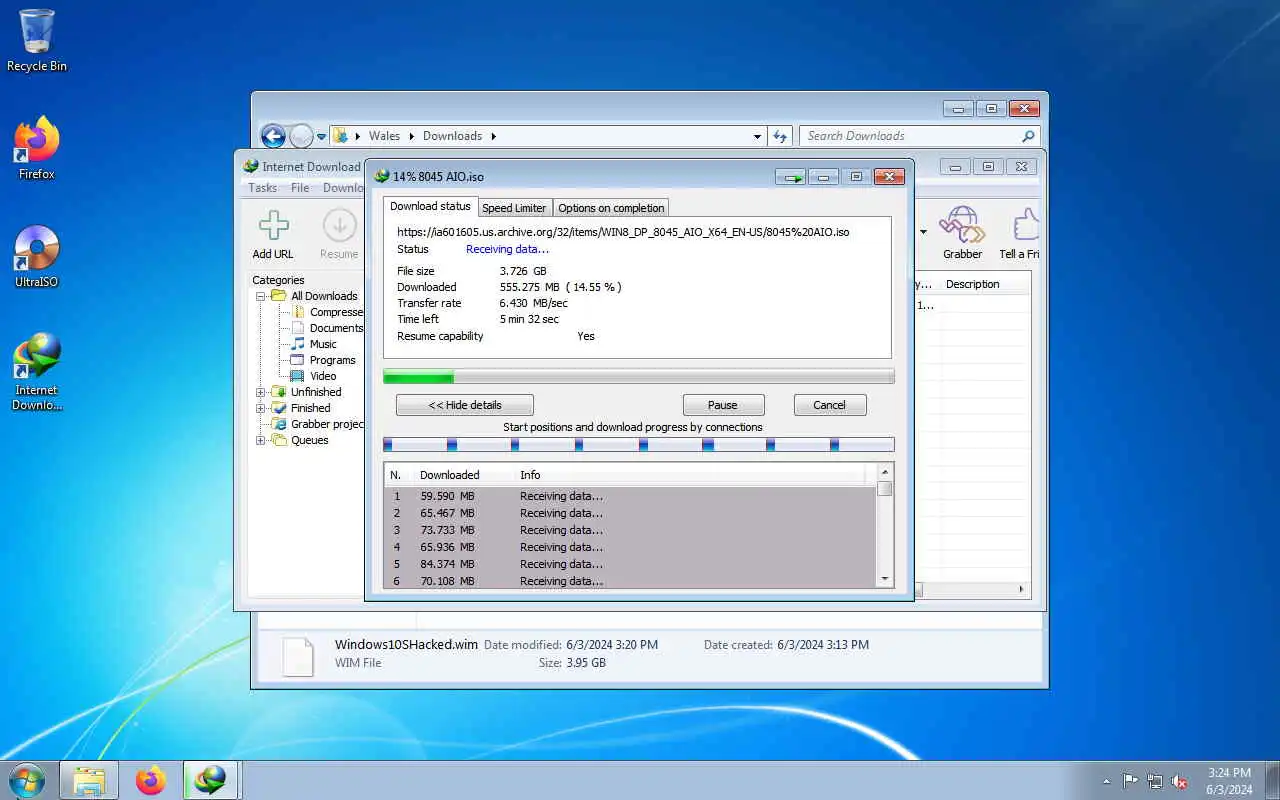Click the connections list scrollbar up arrow

point(884,471)
